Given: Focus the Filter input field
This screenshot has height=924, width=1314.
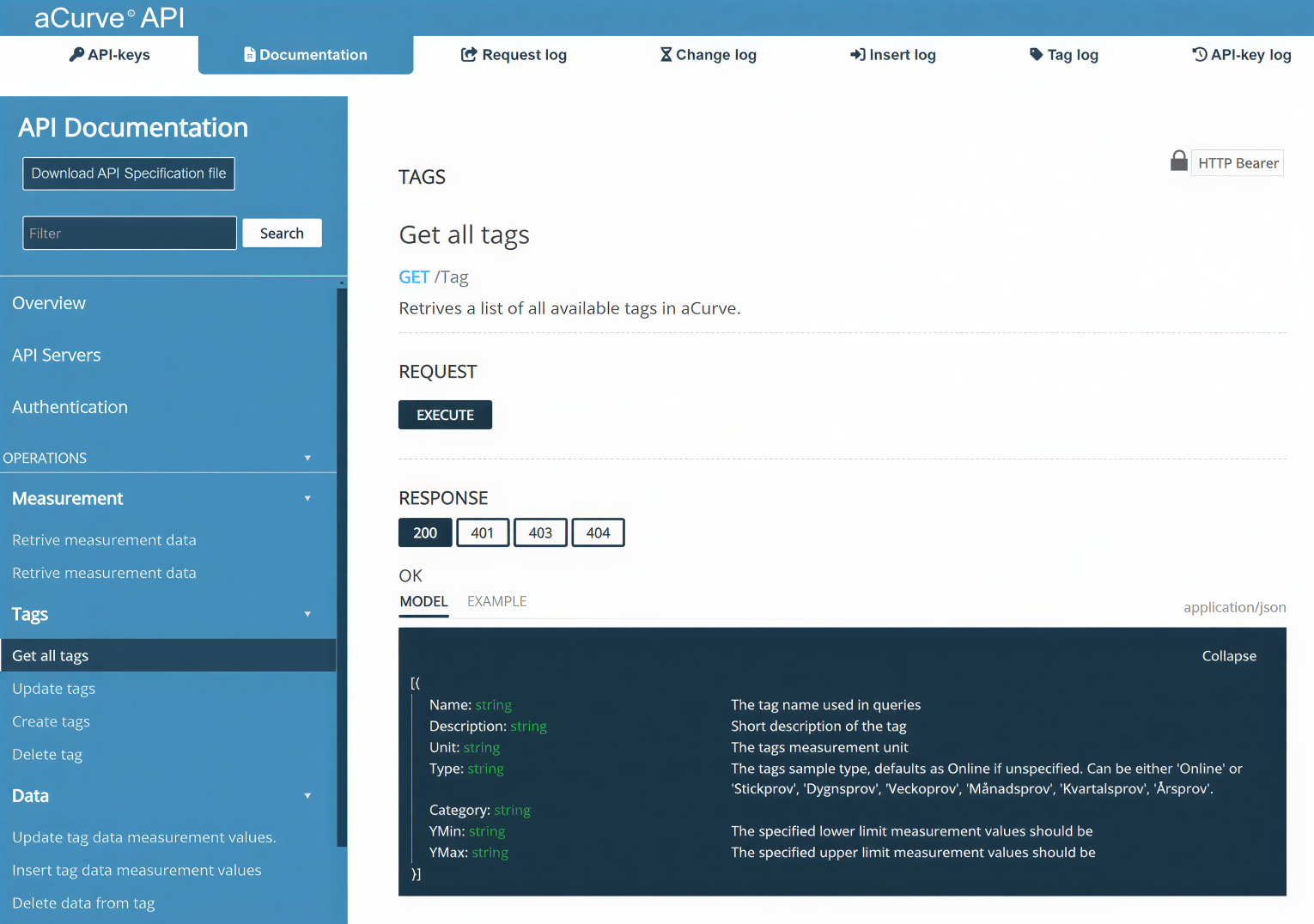Looking at the screenshot, I should coord(130,233).
